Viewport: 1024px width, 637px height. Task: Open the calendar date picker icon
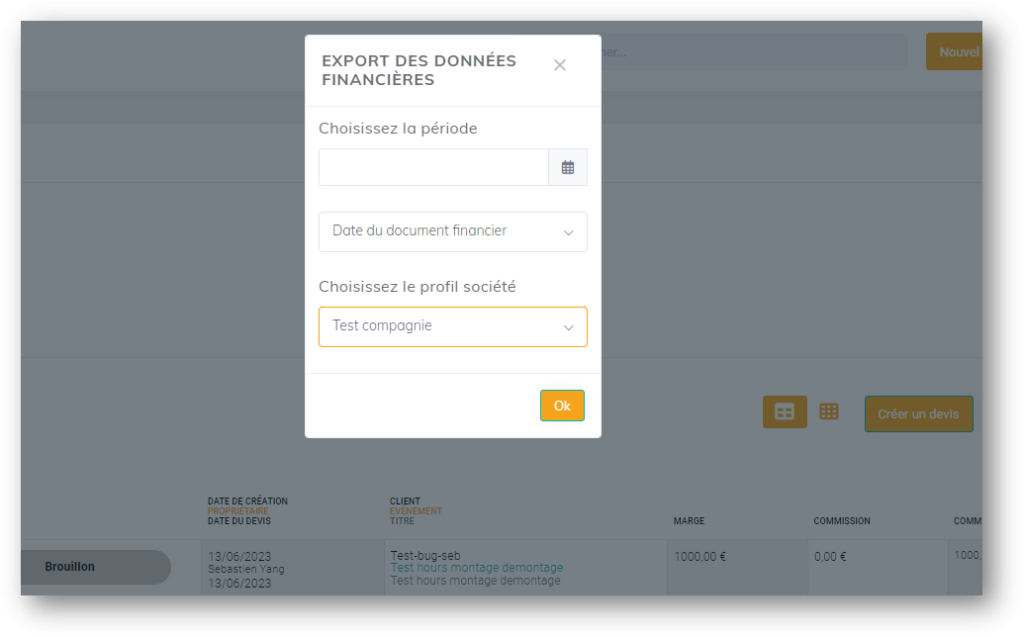pos(568,167)
